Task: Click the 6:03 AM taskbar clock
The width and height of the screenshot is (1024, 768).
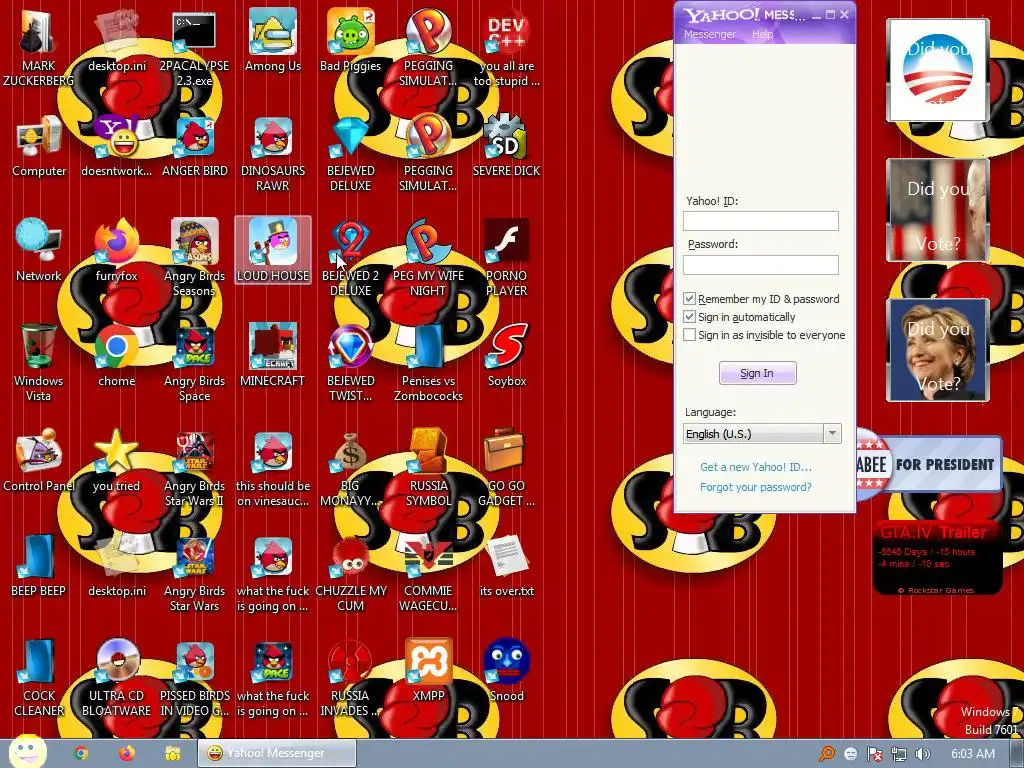Action: (973, 754)
